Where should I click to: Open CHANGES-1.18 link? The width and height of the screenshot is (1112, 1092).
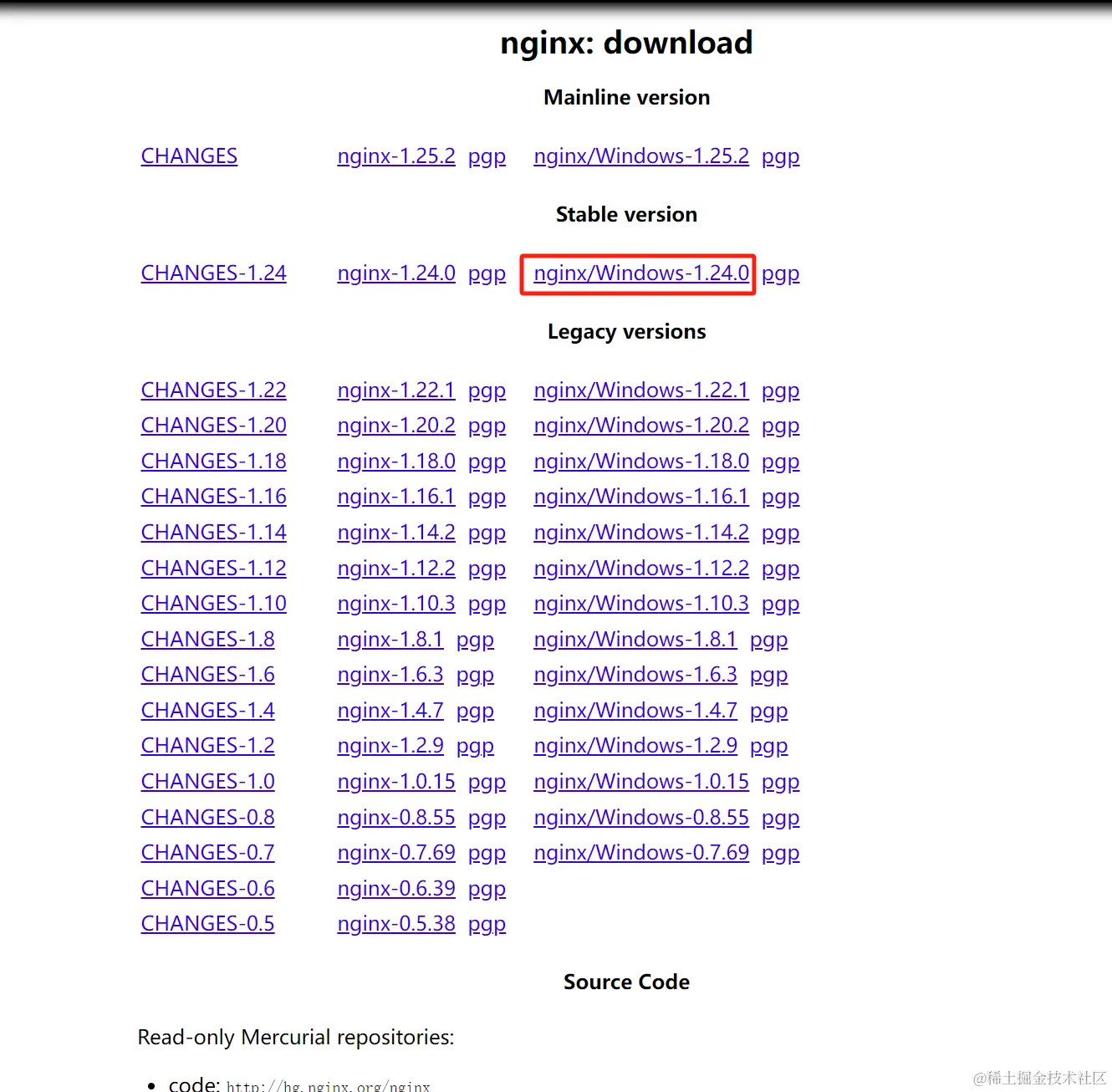pos(213,462)
